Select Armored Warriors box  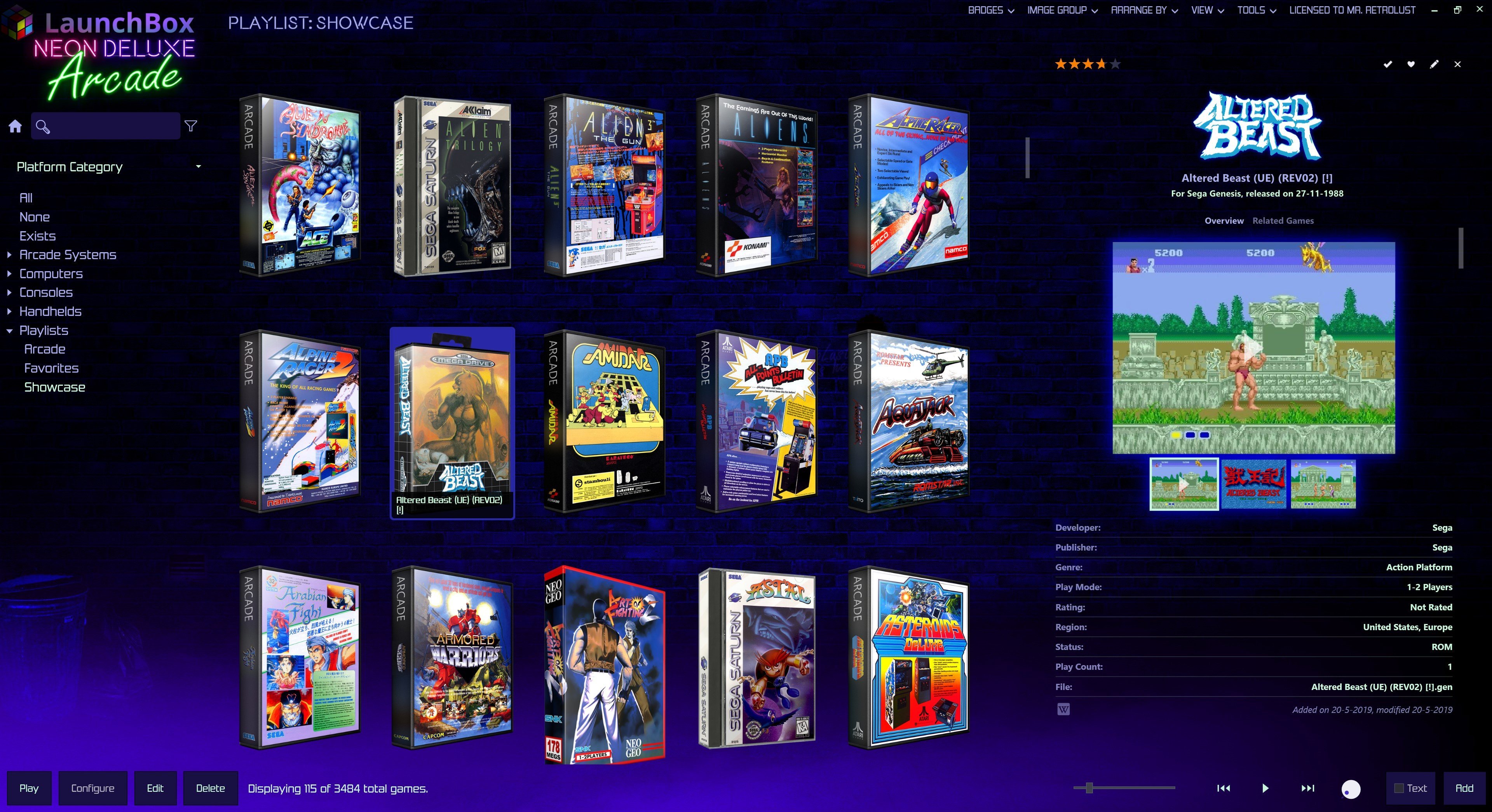[x=452, y=657]
